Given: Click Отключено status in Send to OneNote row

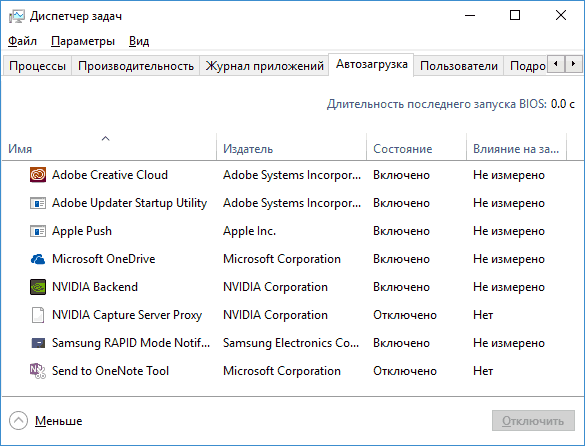Looking at the screenshot, I should coord(405,371).
